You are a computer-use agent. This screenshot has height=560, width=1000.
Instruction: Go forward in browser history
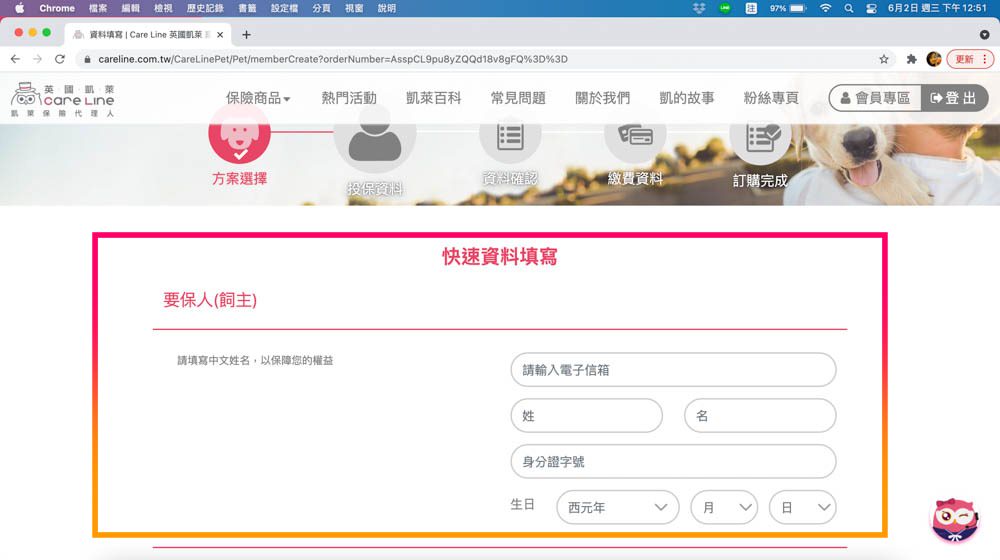pyautogui.click(x=37, y=59)
